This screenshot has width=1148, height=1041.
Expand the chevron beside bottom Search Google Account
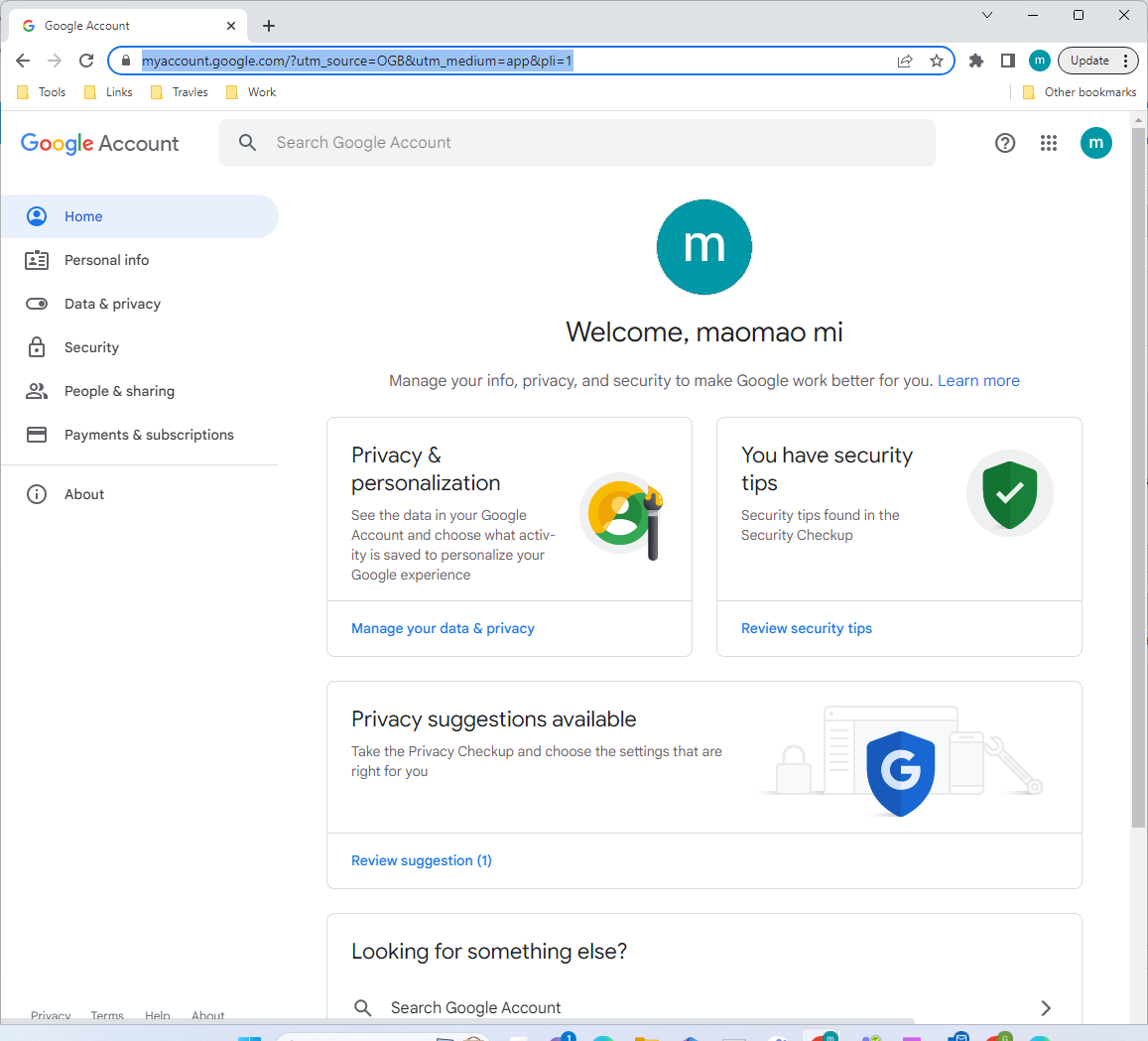[1046, 1008]
